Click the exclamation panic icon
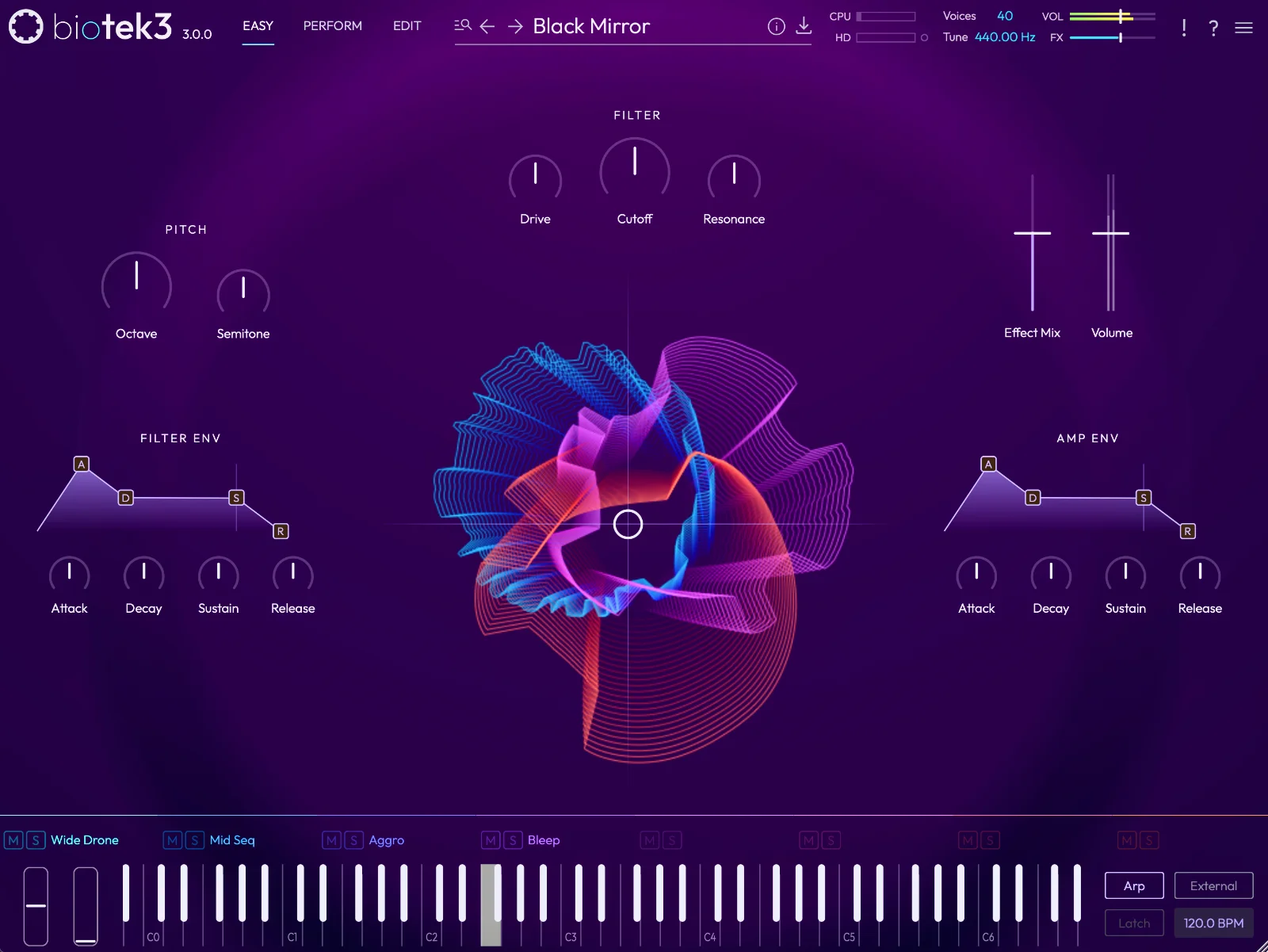 1184,27
